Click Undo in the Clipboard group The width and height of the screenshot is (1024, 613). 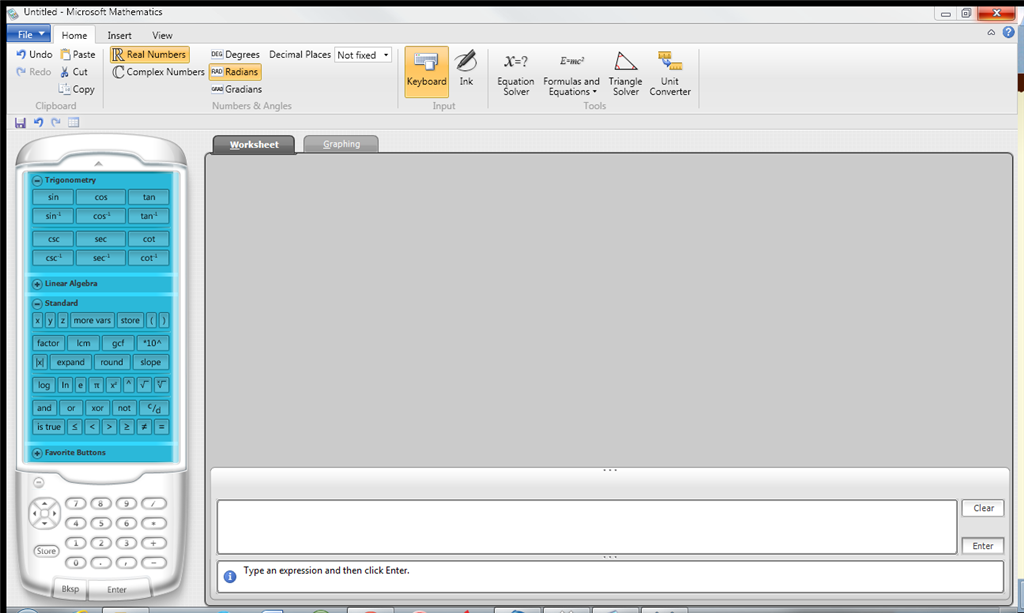34,54
